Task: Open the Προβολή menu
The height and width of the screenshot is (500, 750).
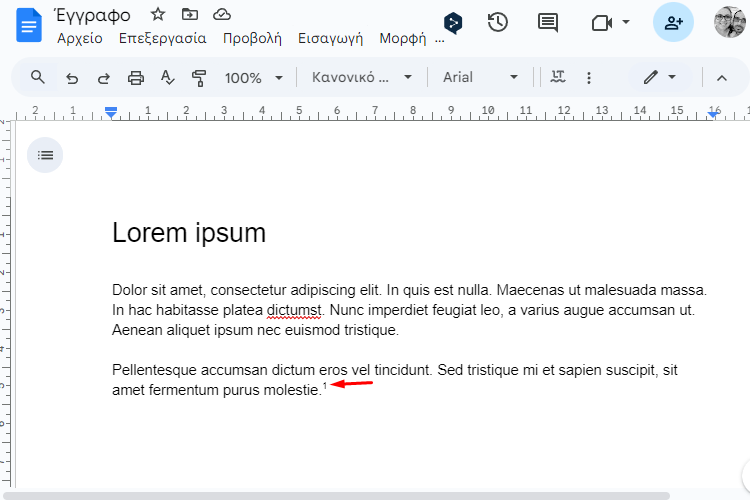Action: coord(252,38)
